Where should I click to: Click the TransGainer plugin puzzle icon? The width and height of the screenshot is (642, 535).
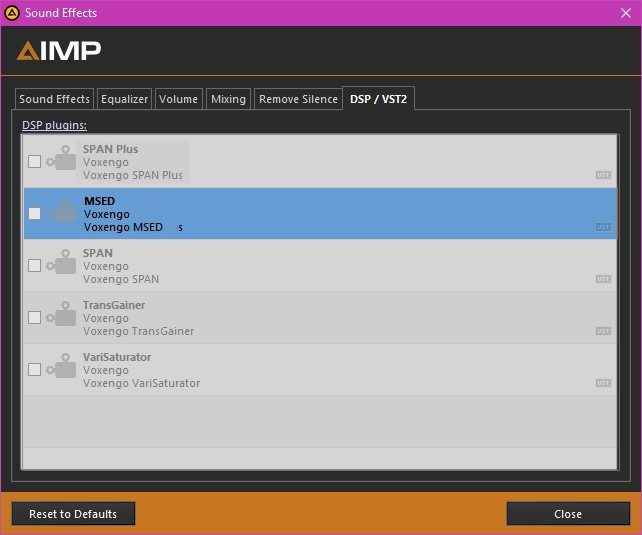click(61, 314)
